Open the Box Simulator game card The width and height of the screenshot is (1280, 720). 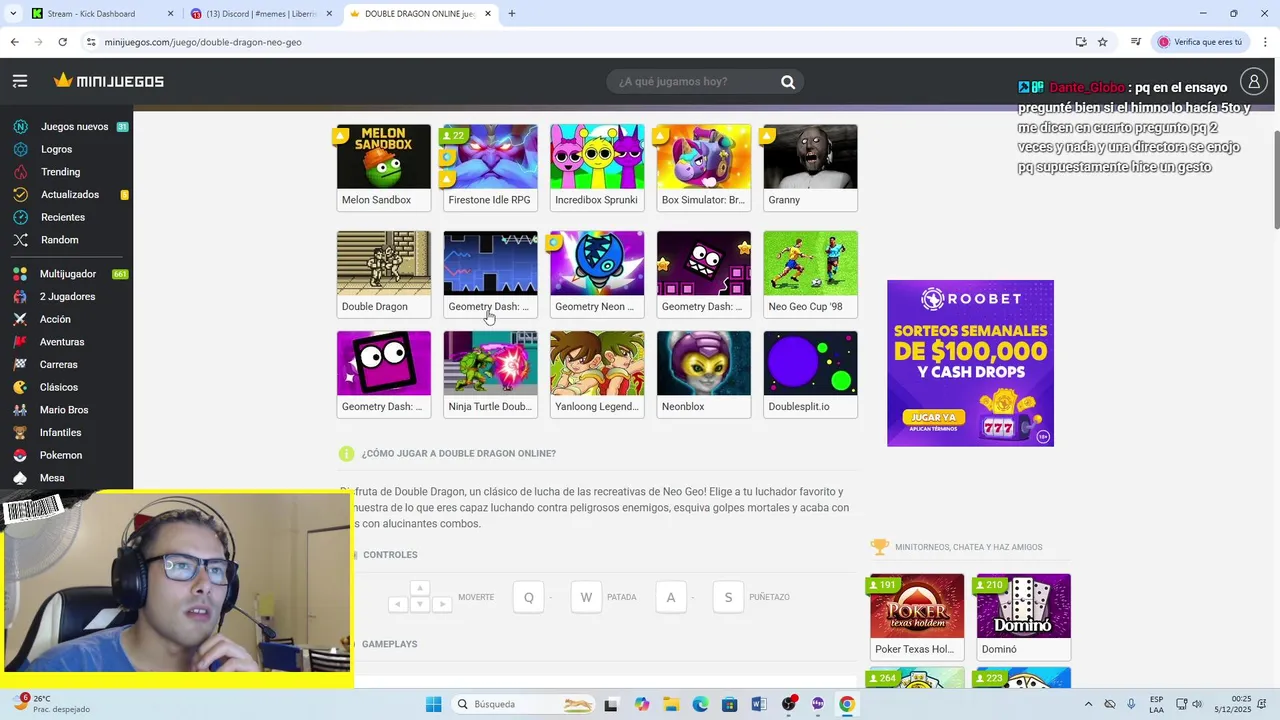pyautogui.click(x=704, y=167)
